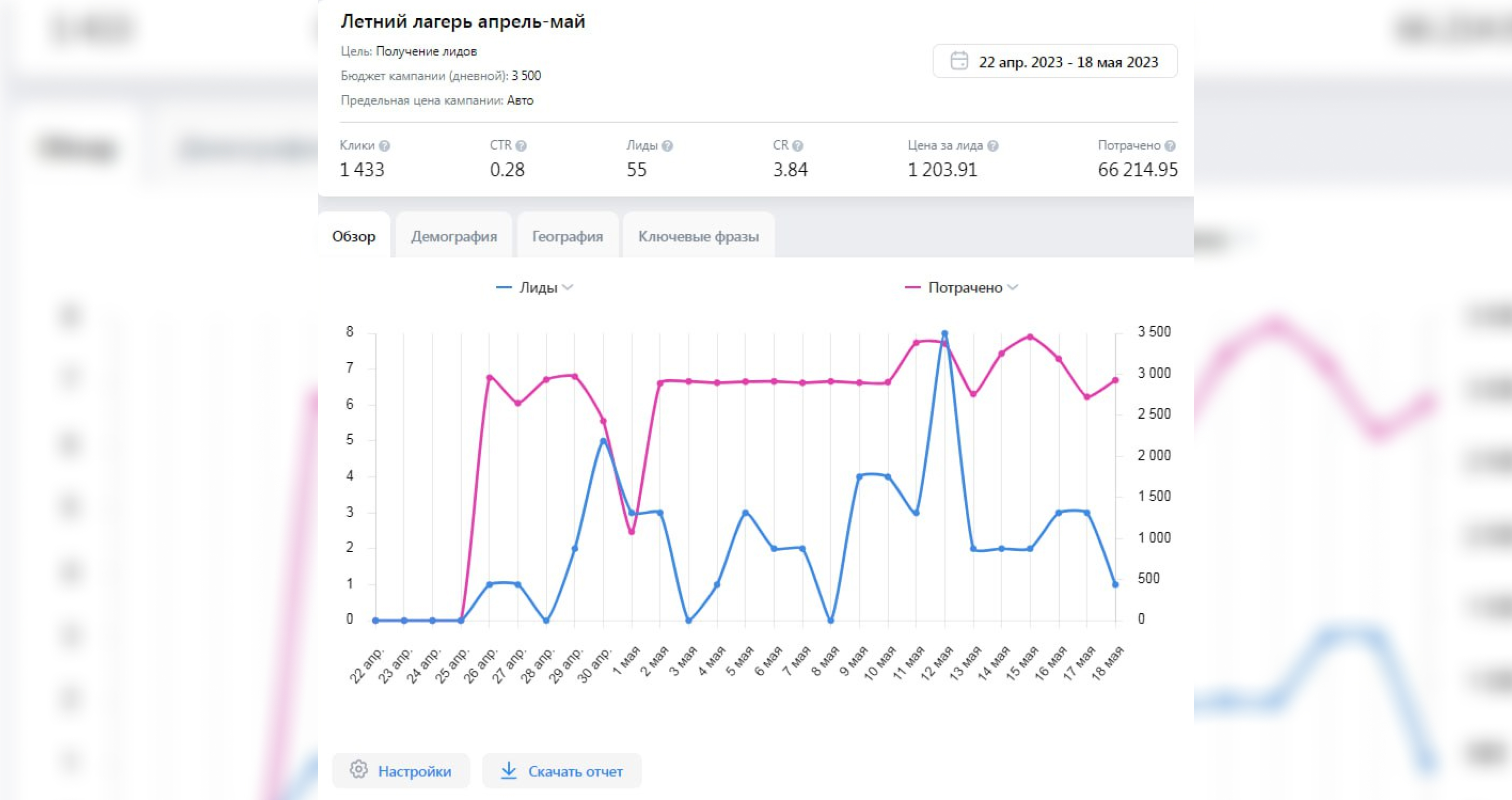The image size is (1512, 800).
Task: Click the spent value 66 214.95
Action: (x=1138, y=170)
